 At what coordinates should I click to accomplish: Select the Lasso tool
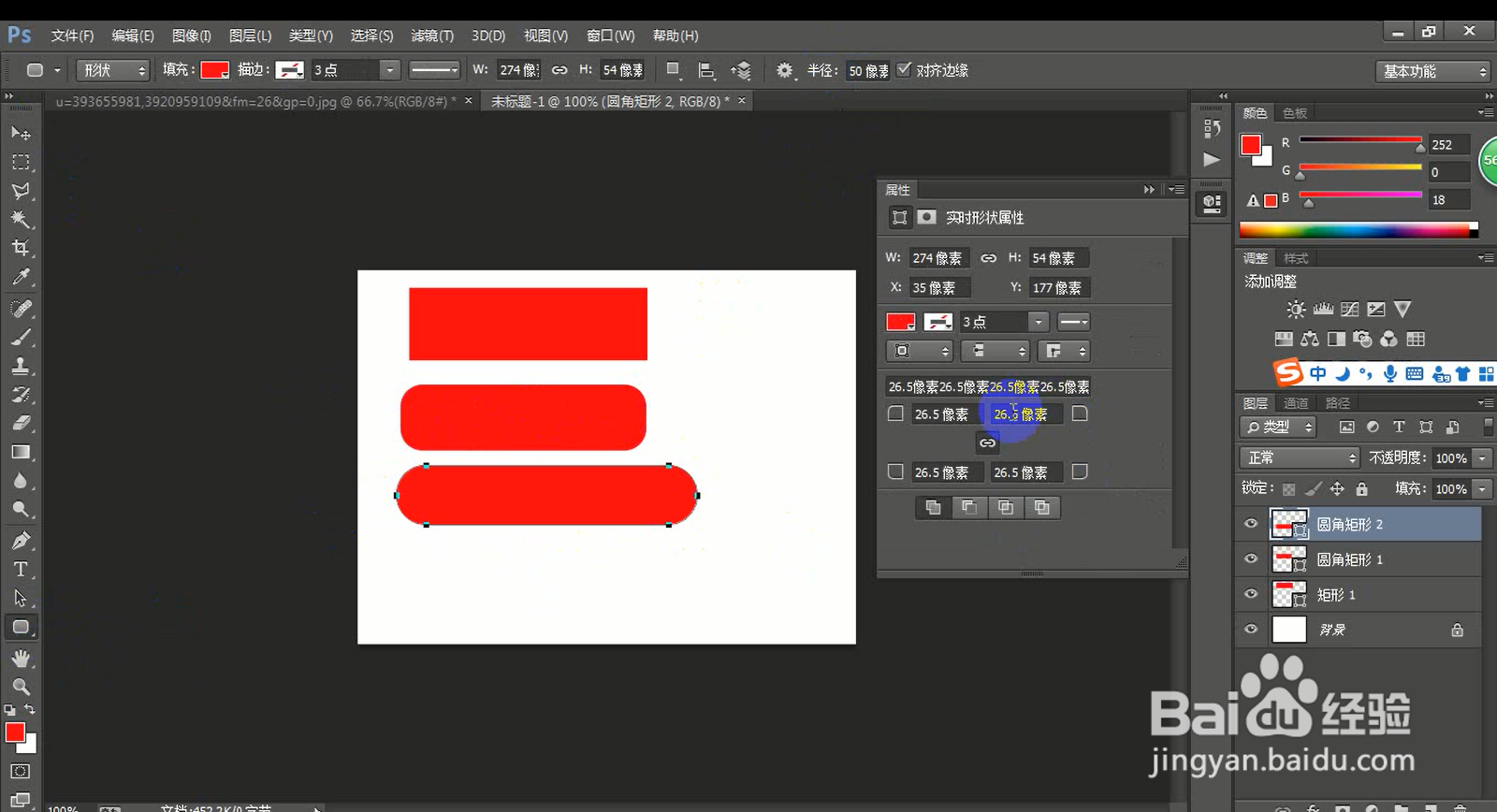tap(21, 191)
